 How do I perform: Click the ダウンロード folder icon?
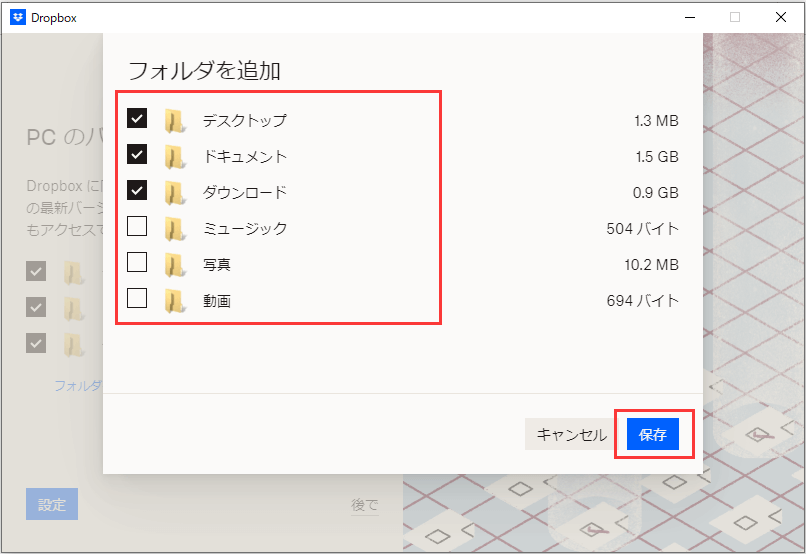(175, 193)
